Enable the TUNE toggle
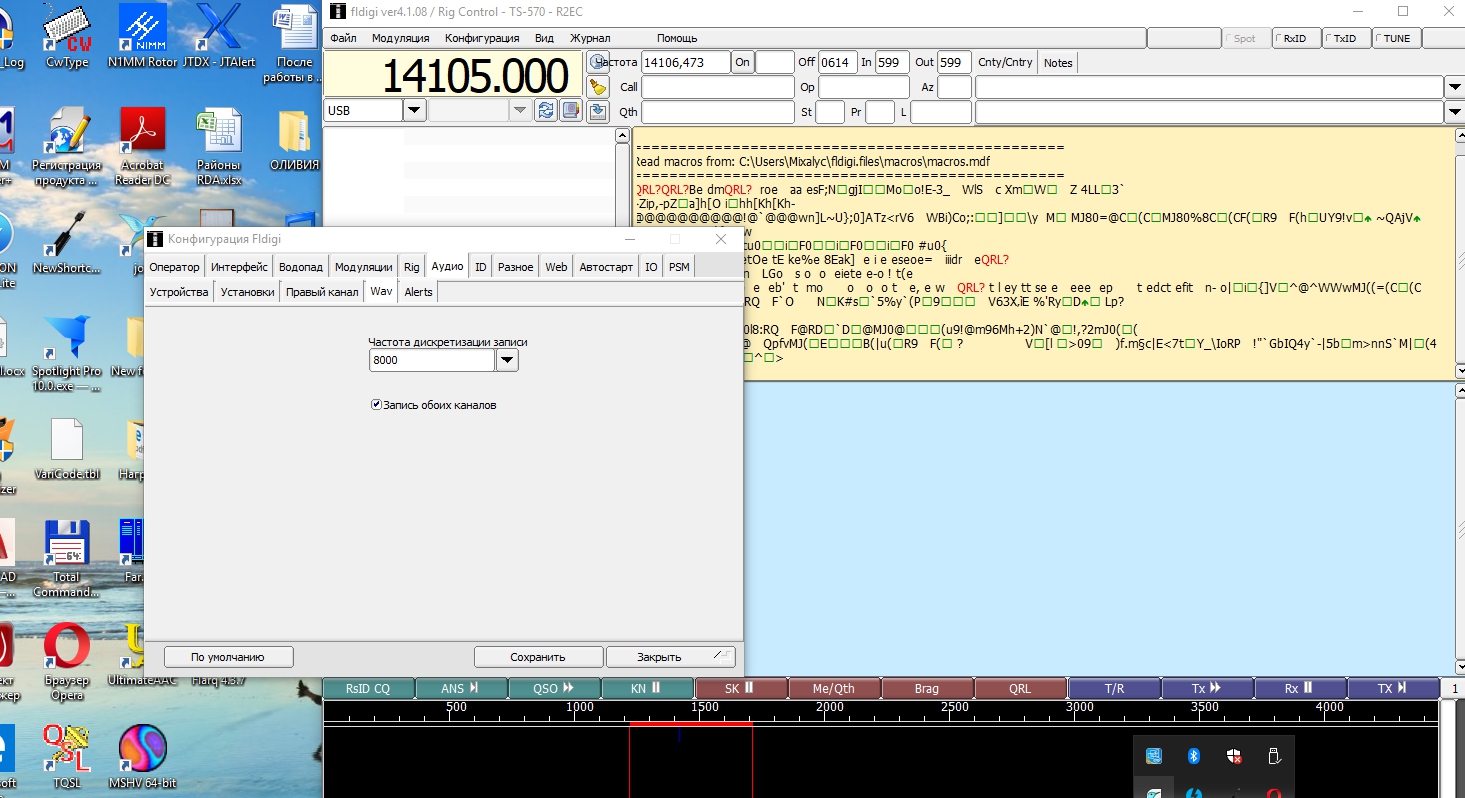 pos(1395,39)
